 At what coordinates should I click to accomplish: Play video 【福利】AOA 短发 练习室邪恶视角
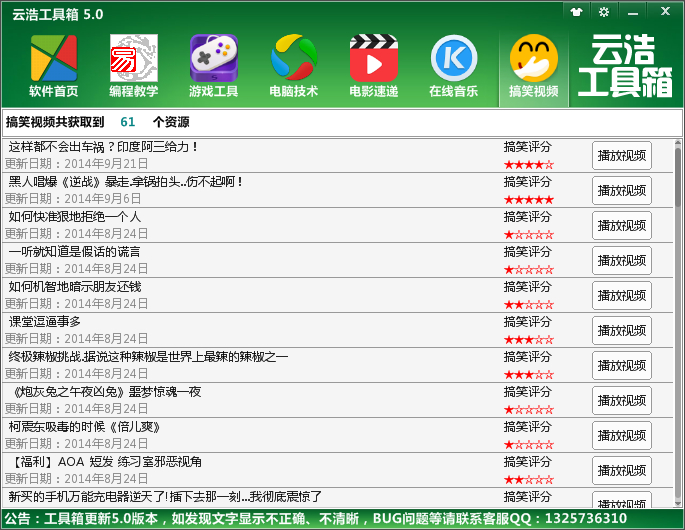[x=622, y=470]
